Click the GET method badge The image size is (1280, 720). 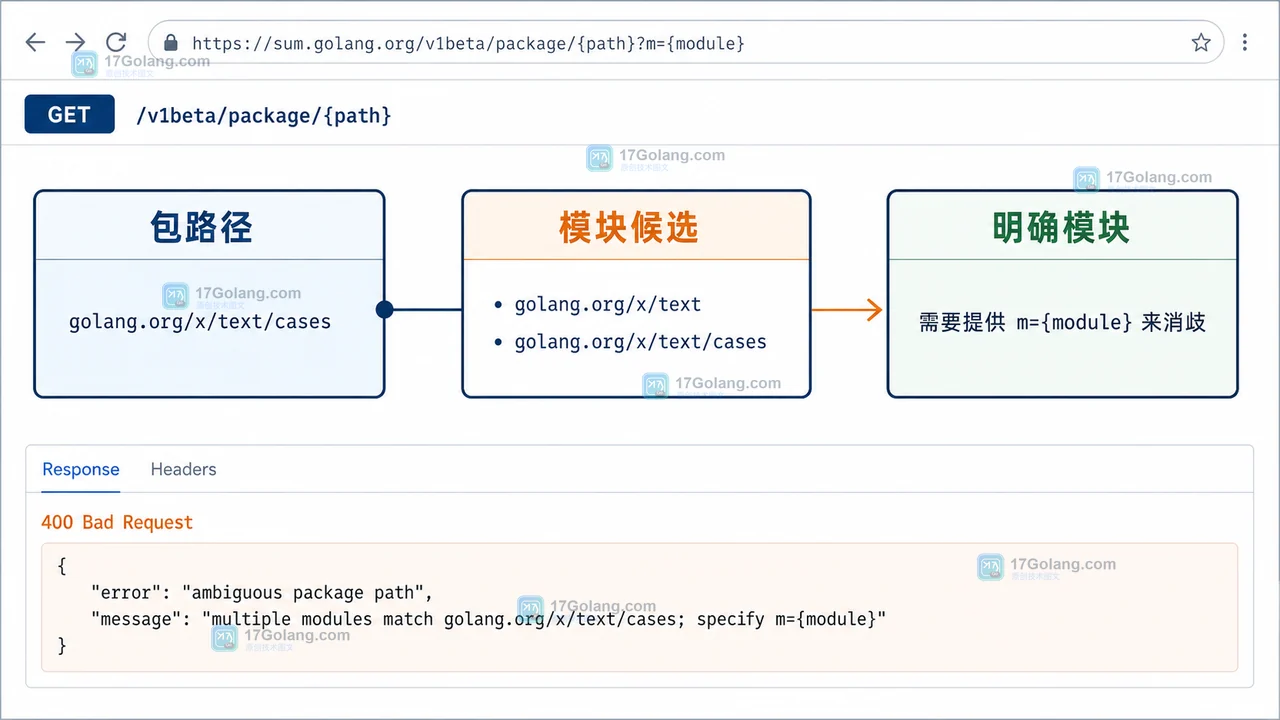(x=69, y=114)
